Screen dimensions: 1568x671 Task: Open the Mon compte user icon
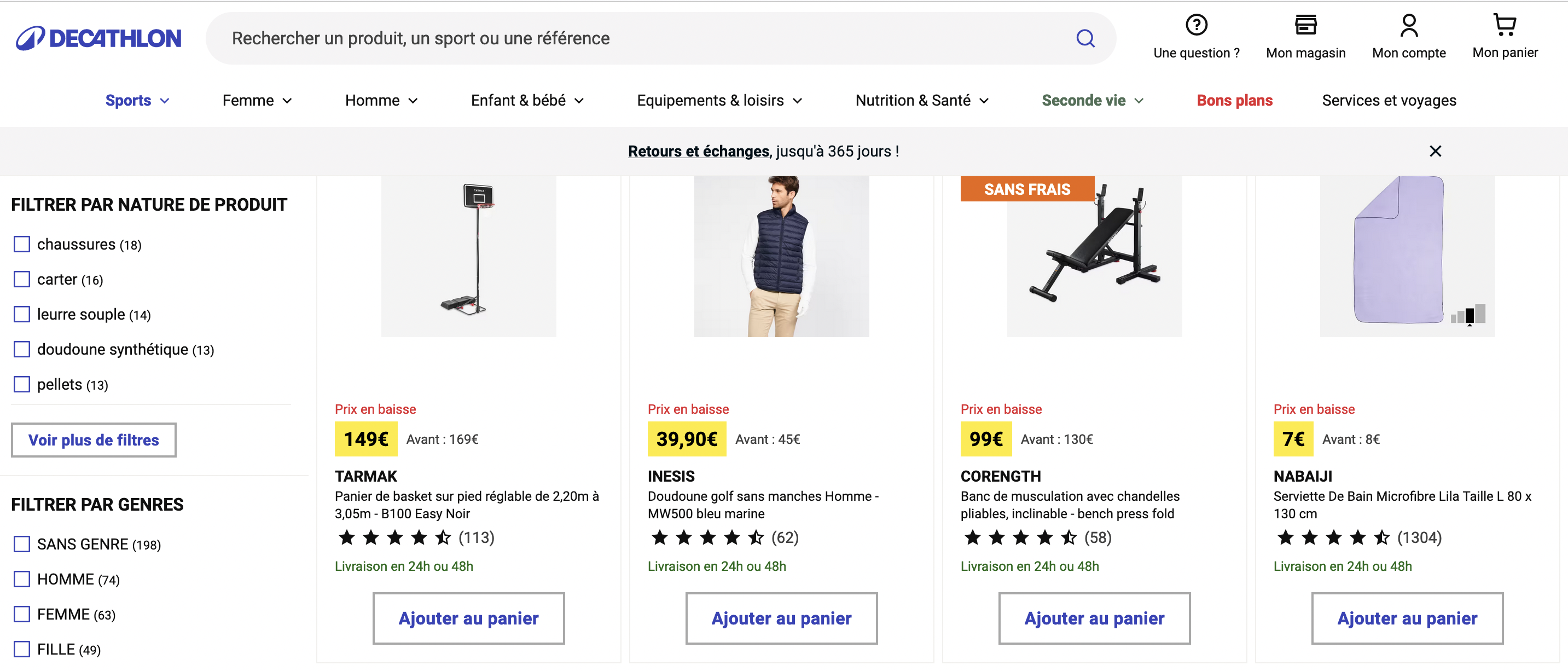[1409, 26]
